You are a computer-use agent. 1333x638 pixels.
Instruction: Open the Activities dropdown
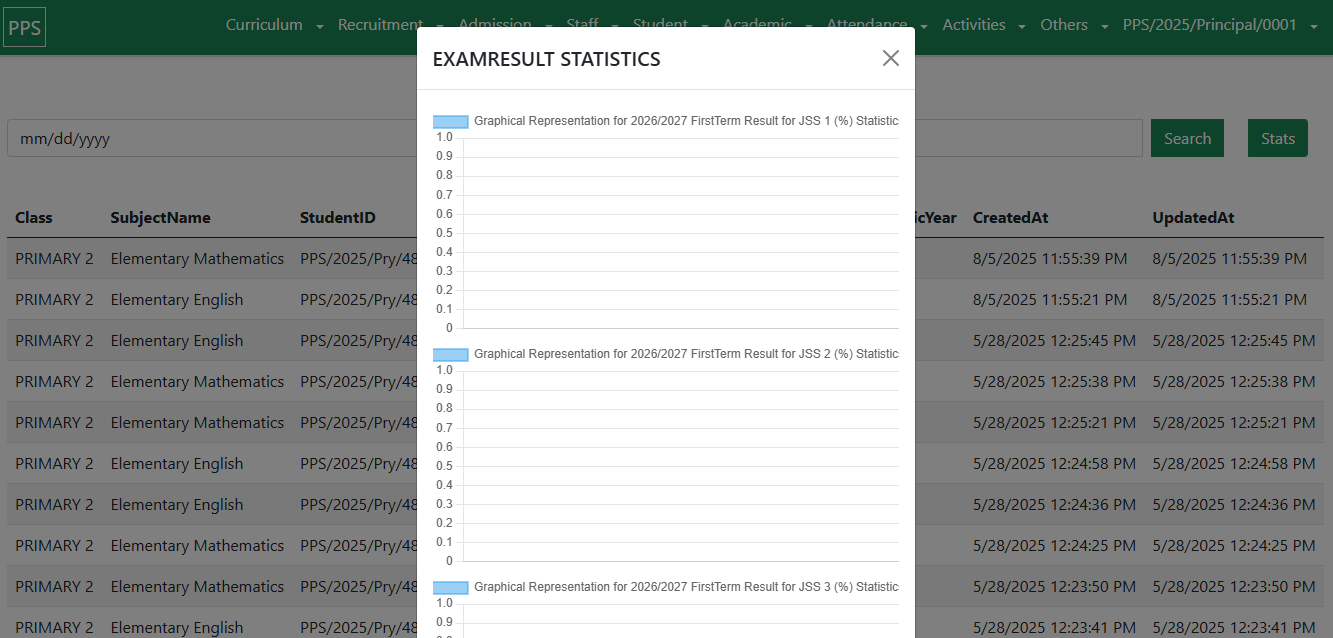pyautogui.click(x=984, y=25)
